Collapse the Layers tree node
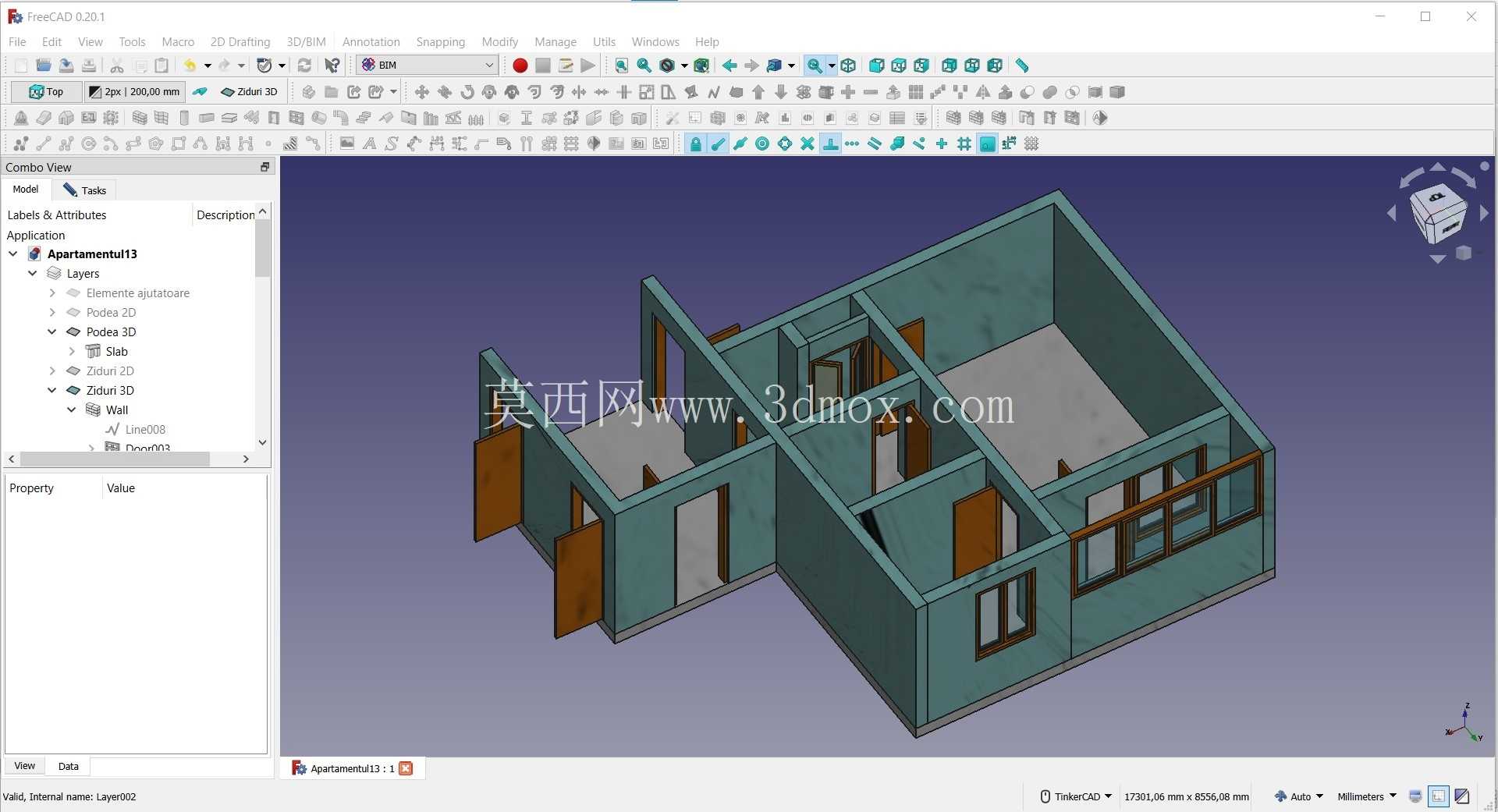 (x=33, y=273)
